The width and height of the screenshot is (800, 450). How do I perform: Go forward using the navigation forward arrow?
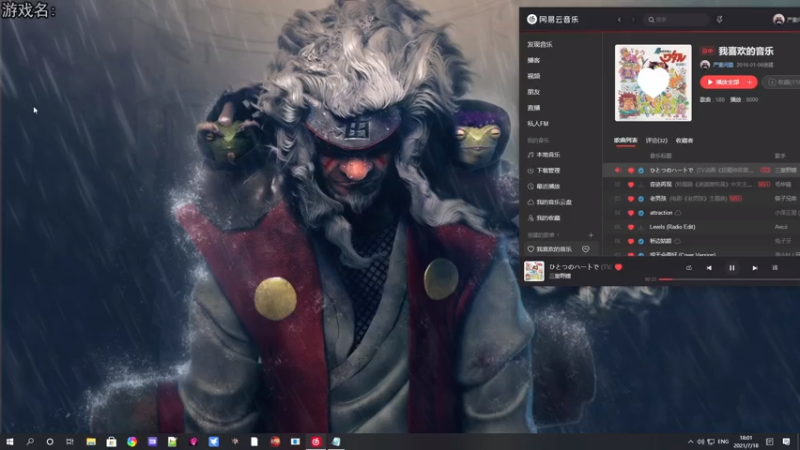click(633, 19)
